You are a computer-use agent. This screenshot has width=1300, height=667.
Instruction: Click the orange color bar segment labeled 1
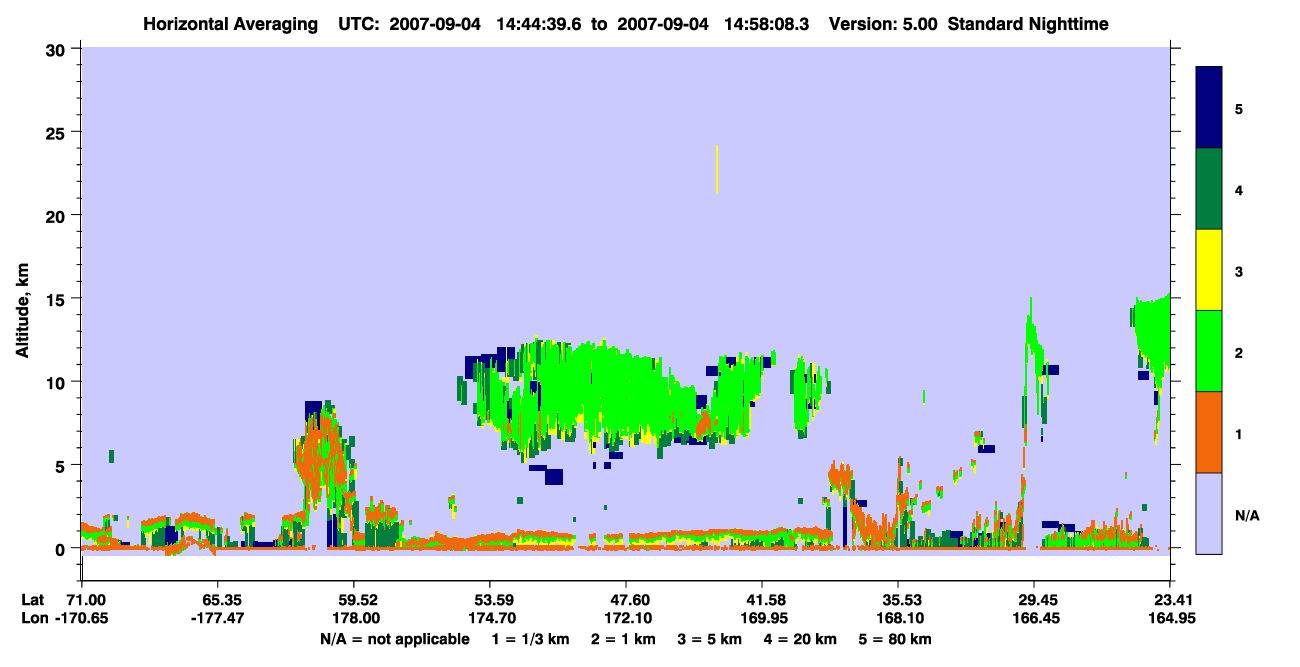1209,431
